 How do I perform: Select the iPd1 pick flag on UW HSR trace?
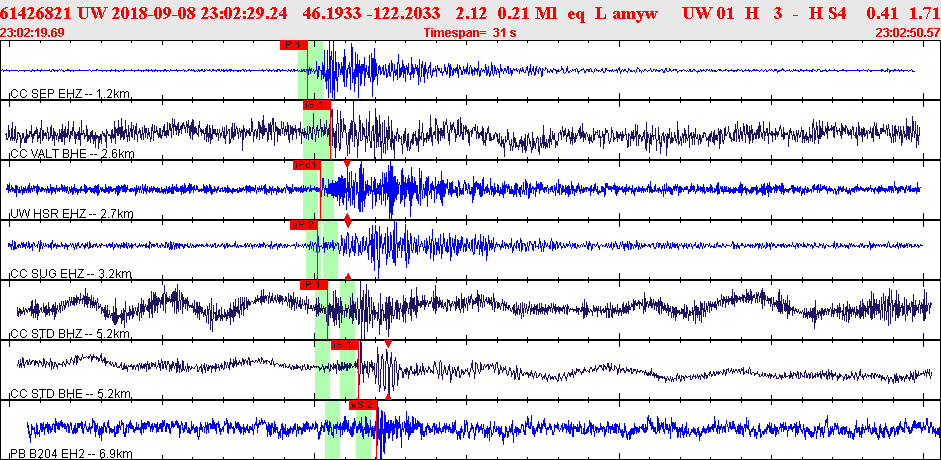click(x=307, y=165)
